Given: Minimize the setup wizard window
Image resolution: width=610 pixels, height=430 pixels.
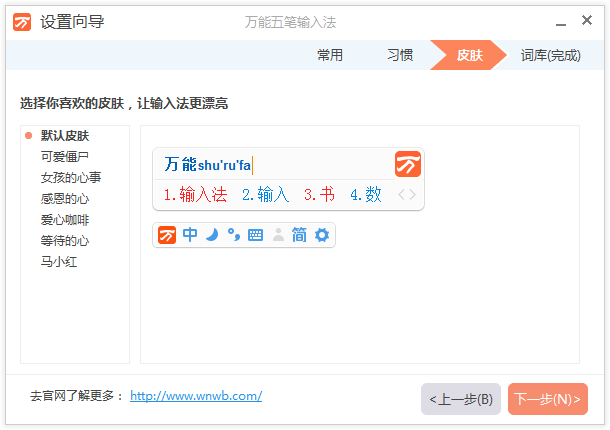Looking at the screenshot, I should (x=561, y=23).
